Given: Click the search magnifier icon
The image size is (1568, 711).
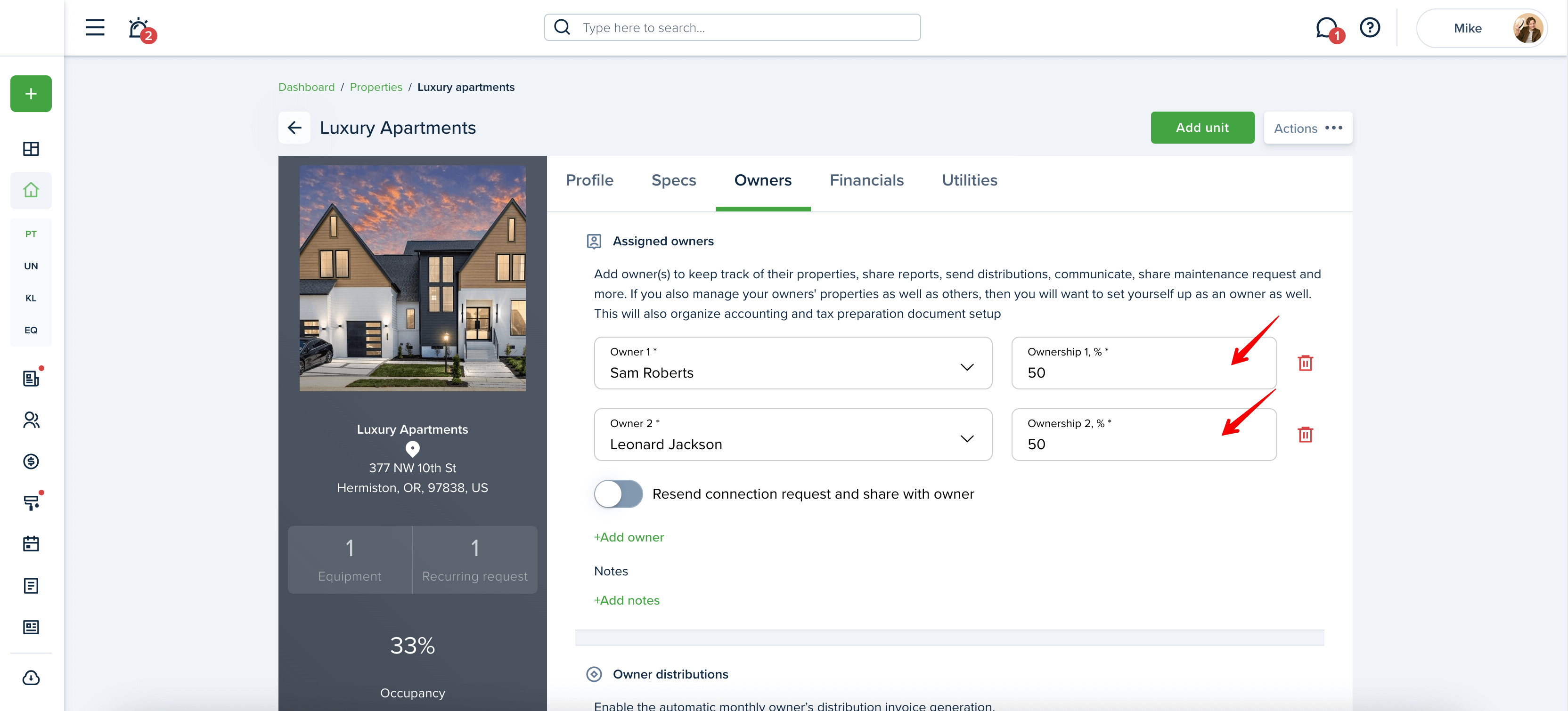Looking at the screenshot, I should pos(563,27).
